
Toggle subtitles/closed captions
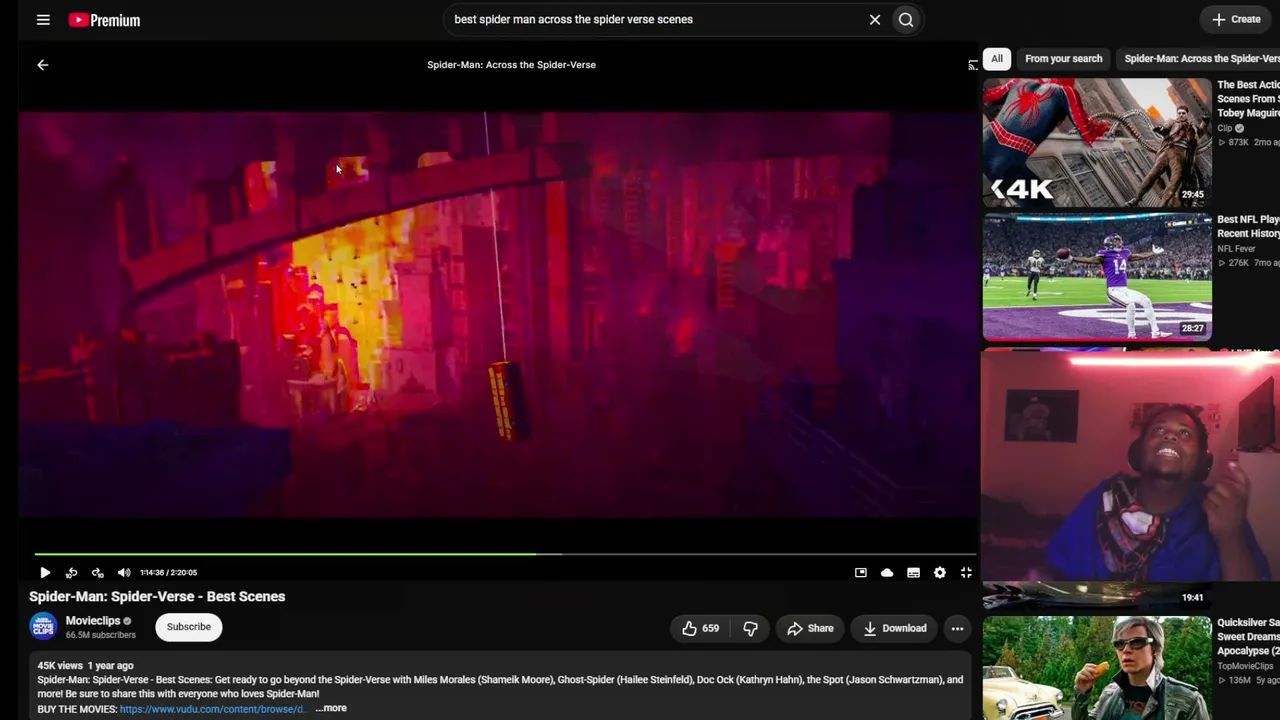pyautogui.click(x=913, y=573)
